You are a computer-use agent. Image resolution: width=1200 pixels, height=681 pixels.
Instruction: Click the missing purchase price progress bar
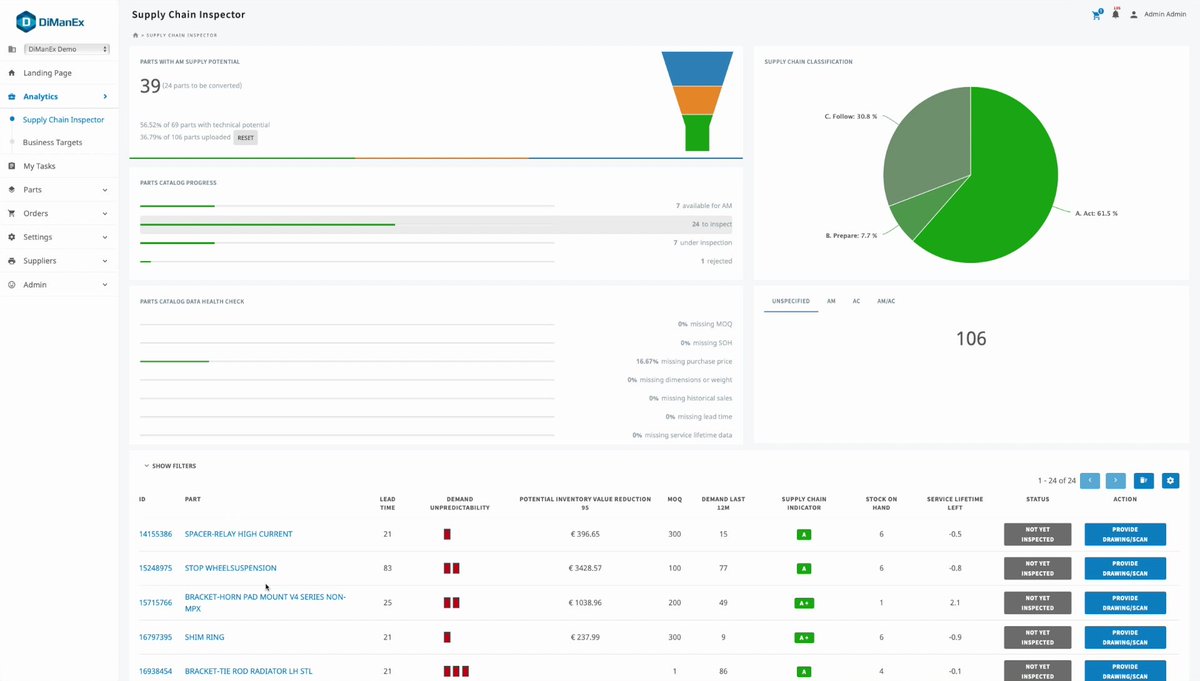347,361
